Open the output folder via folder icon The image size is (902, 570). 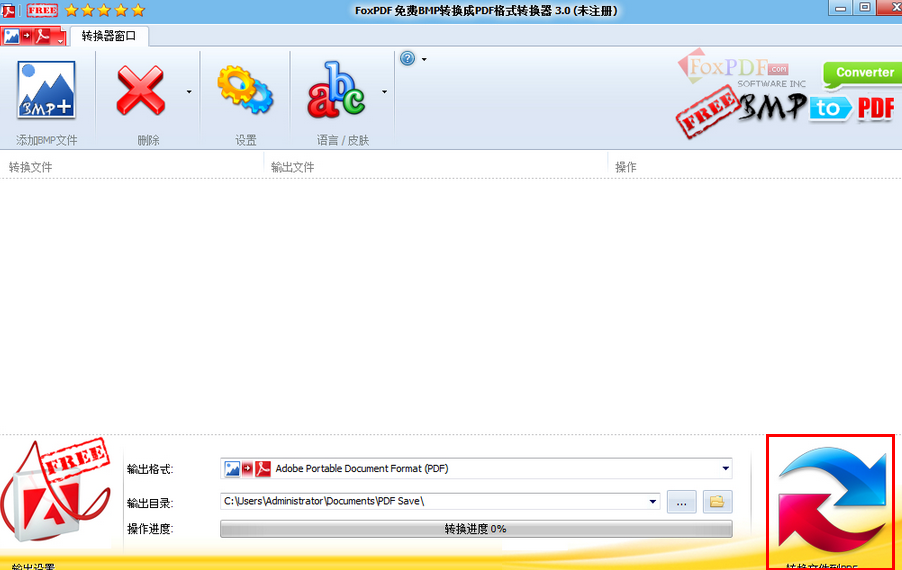point(717,502)
